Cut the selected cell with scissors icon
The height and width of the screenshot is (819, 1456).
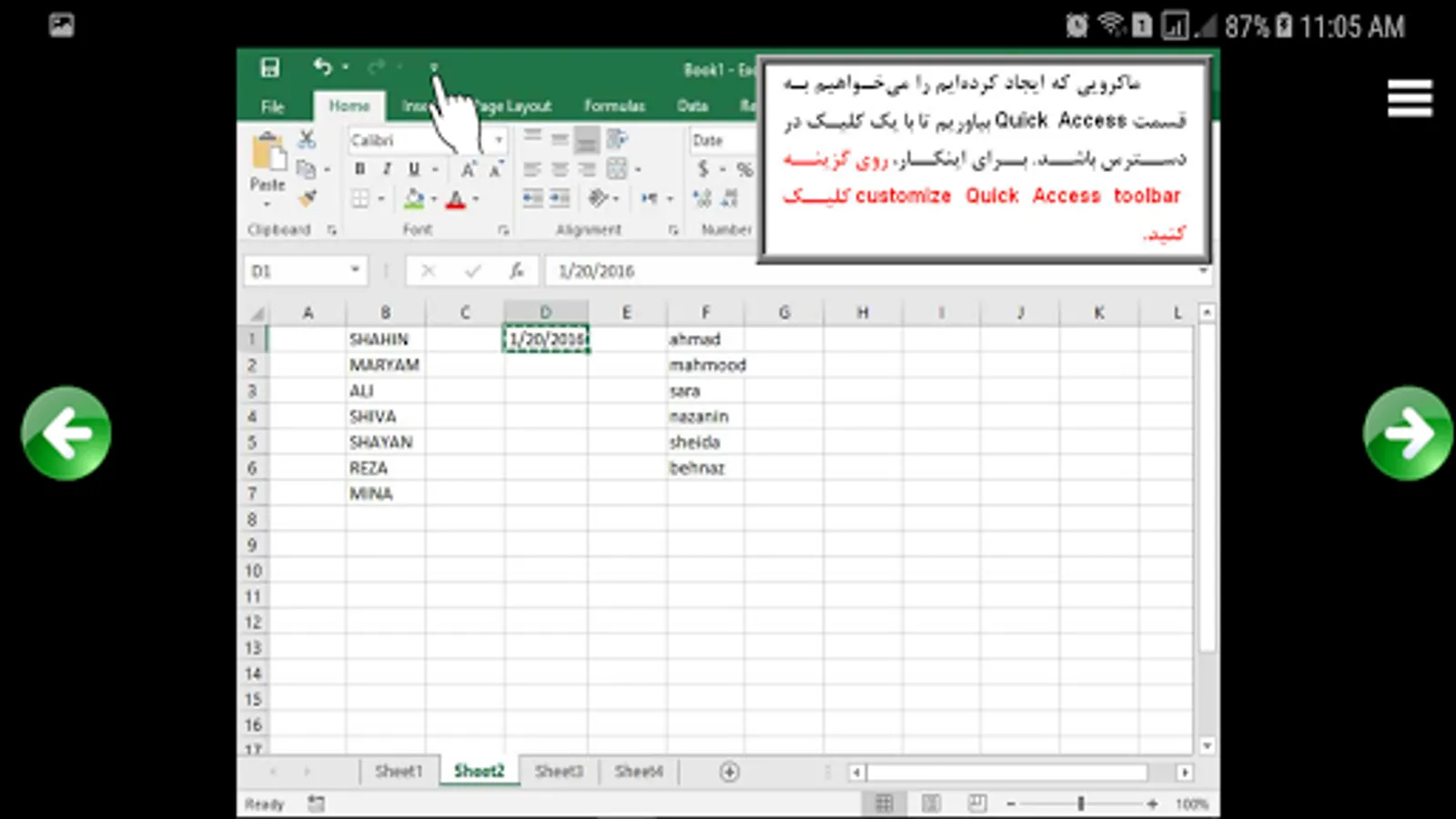[x=307, y=139]
